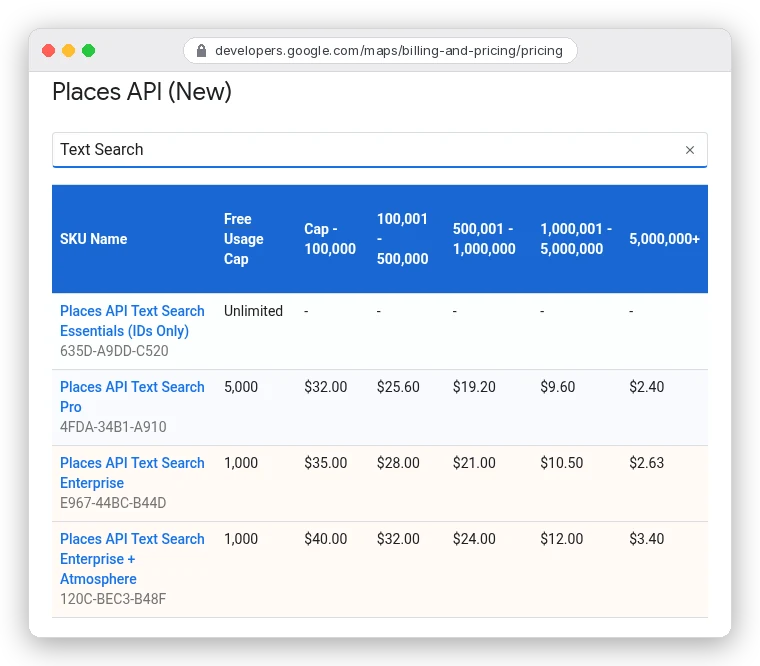The image size is (760, 666).
Task: Click the $28.00 price cell
Action: click(398, 463)
